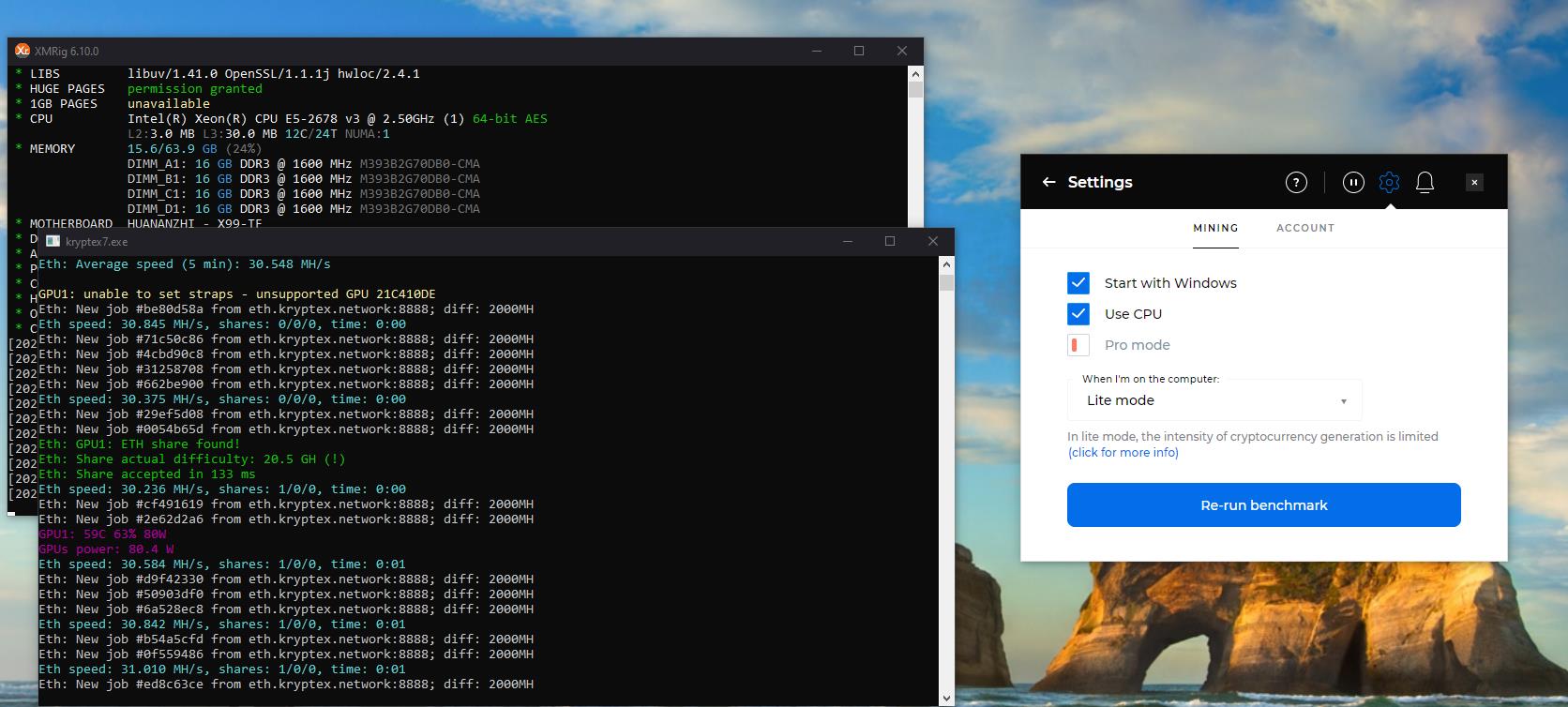Close the XMRig 6.10.0 window
The height and width of the screenshot is (707, 1568).
click(x=901, y=51)
